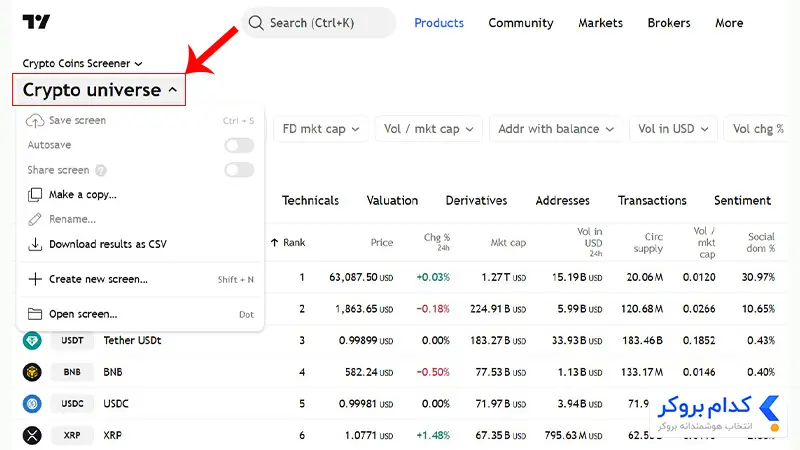Viewport: 800px width, 450px height.
Task: Open the Brokers nav link
Action: pyautogui.click(x=669, y=23)
